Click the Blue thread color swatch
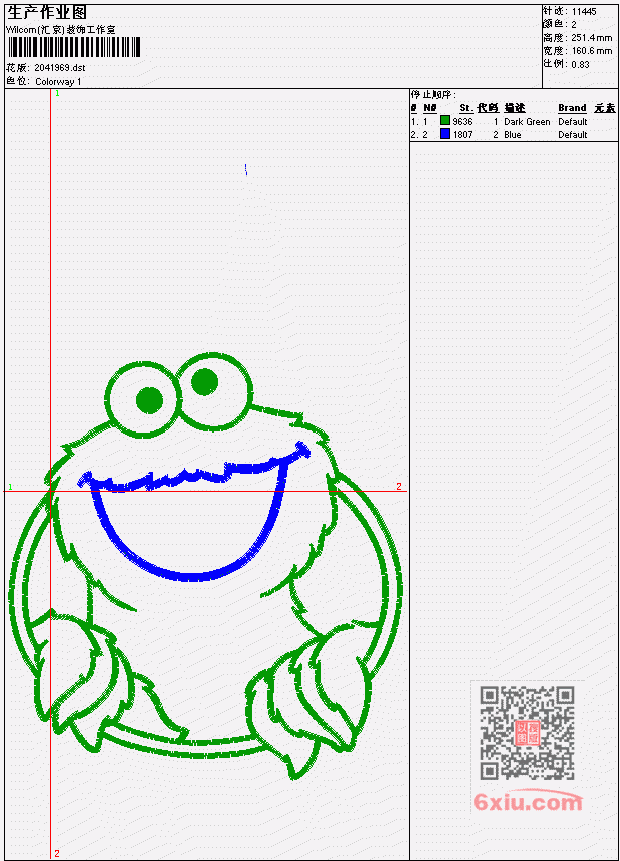Viewport: 620px width, 861px height. coord(445,133)
